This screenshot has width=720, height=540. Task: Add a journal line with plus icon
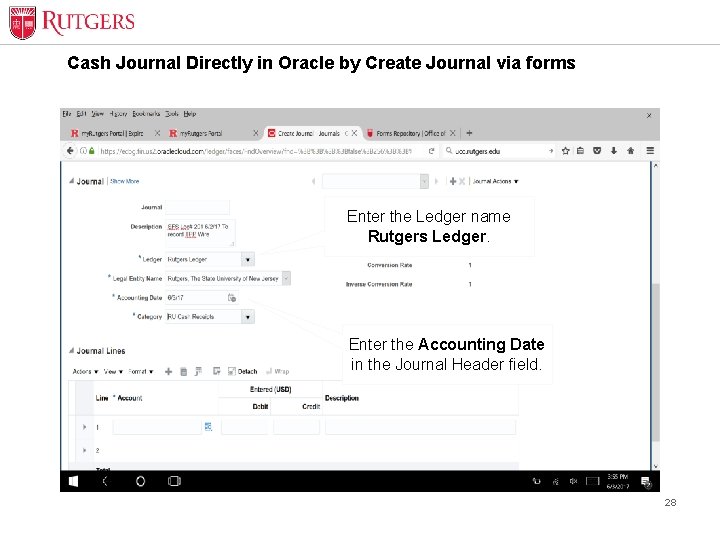tap(168, 371)
